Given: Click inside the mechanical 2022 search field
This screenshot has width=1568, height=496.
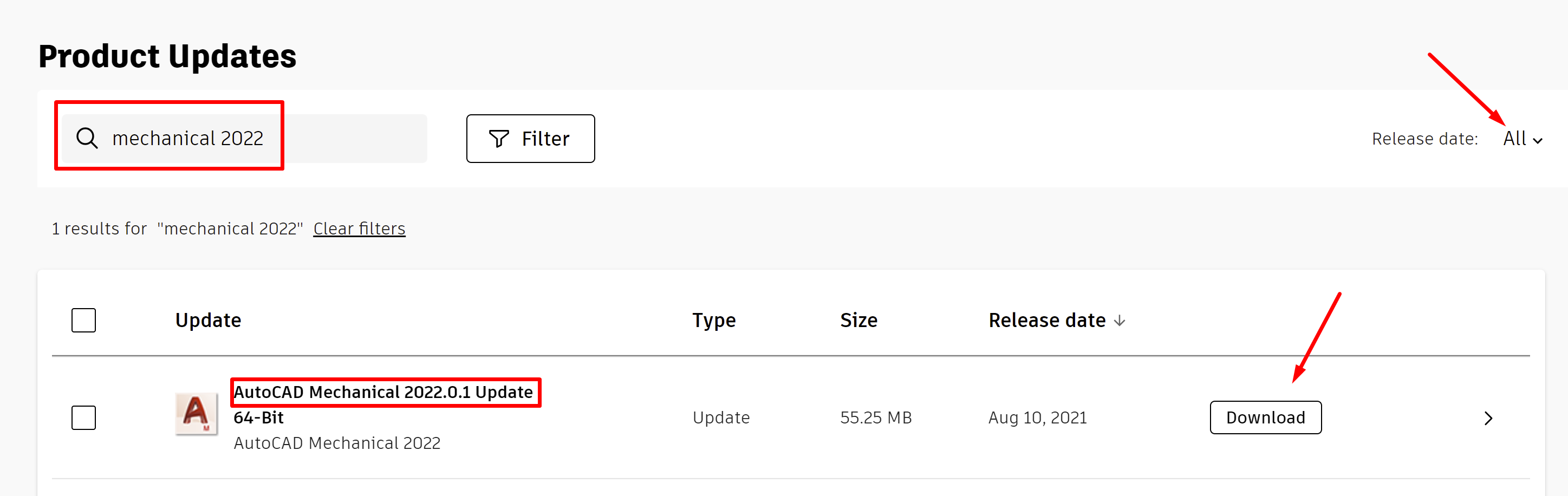Looking at the screenshot, I should point(244,138).
